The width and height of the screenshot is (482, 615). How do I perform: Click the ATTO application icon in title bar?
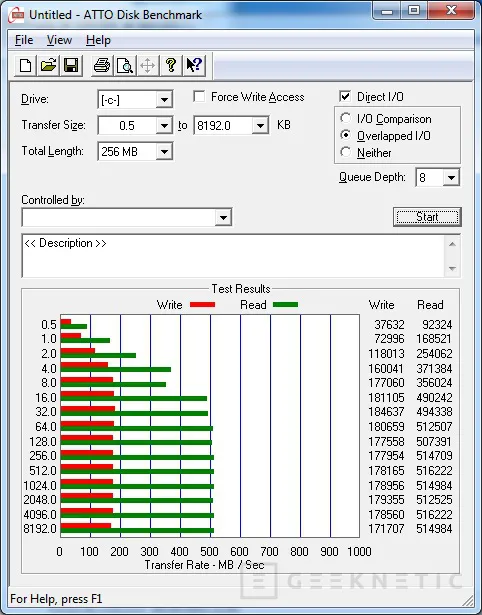[x=16, y=15]
